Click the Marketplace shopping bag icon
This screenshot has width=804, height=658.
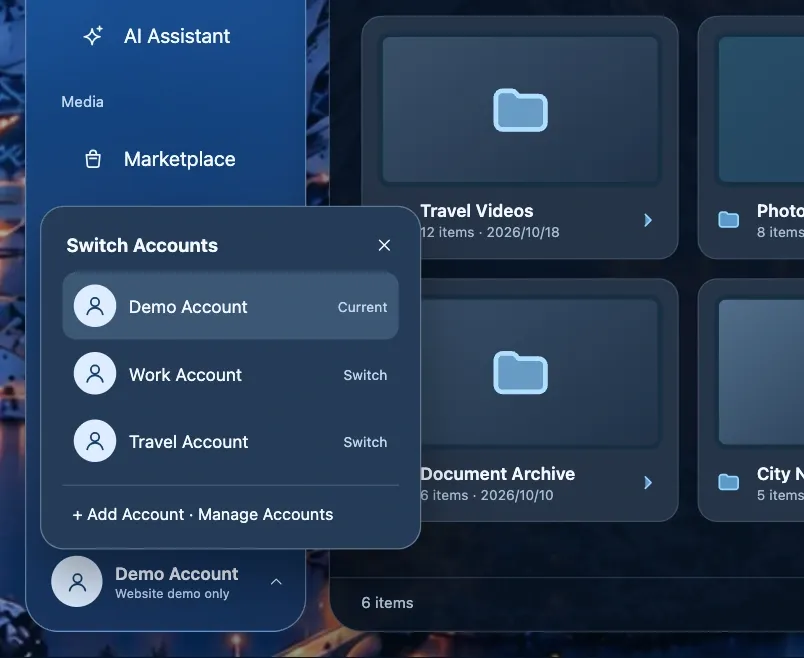point(93,159)
